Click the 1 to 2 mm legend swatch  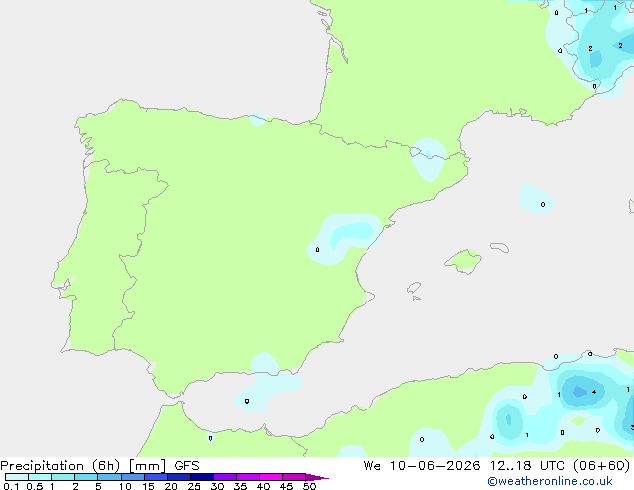(x=63, y=477)
